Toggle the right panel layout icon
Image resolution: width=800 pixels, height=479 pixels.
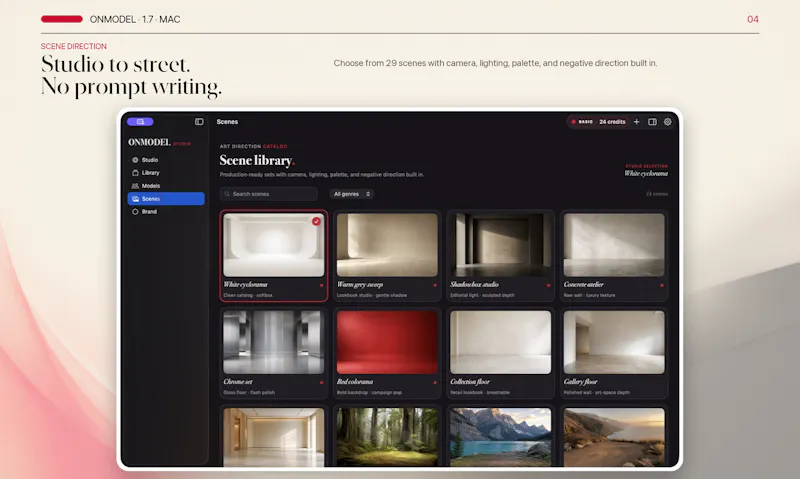652,122
